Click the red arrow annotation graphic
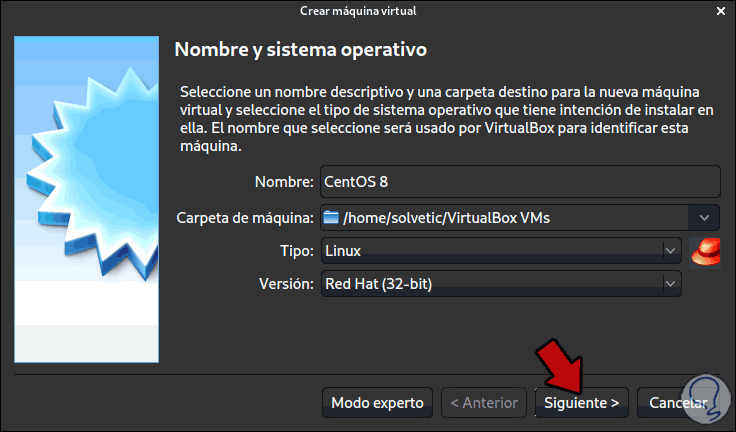736x432 pixels. tap(560, 365)
